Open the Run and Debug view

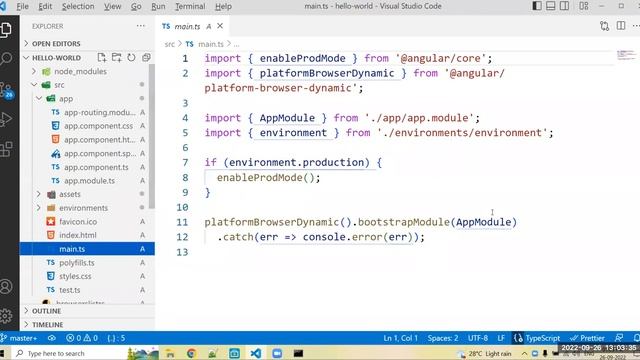click(x=7, y=119)
